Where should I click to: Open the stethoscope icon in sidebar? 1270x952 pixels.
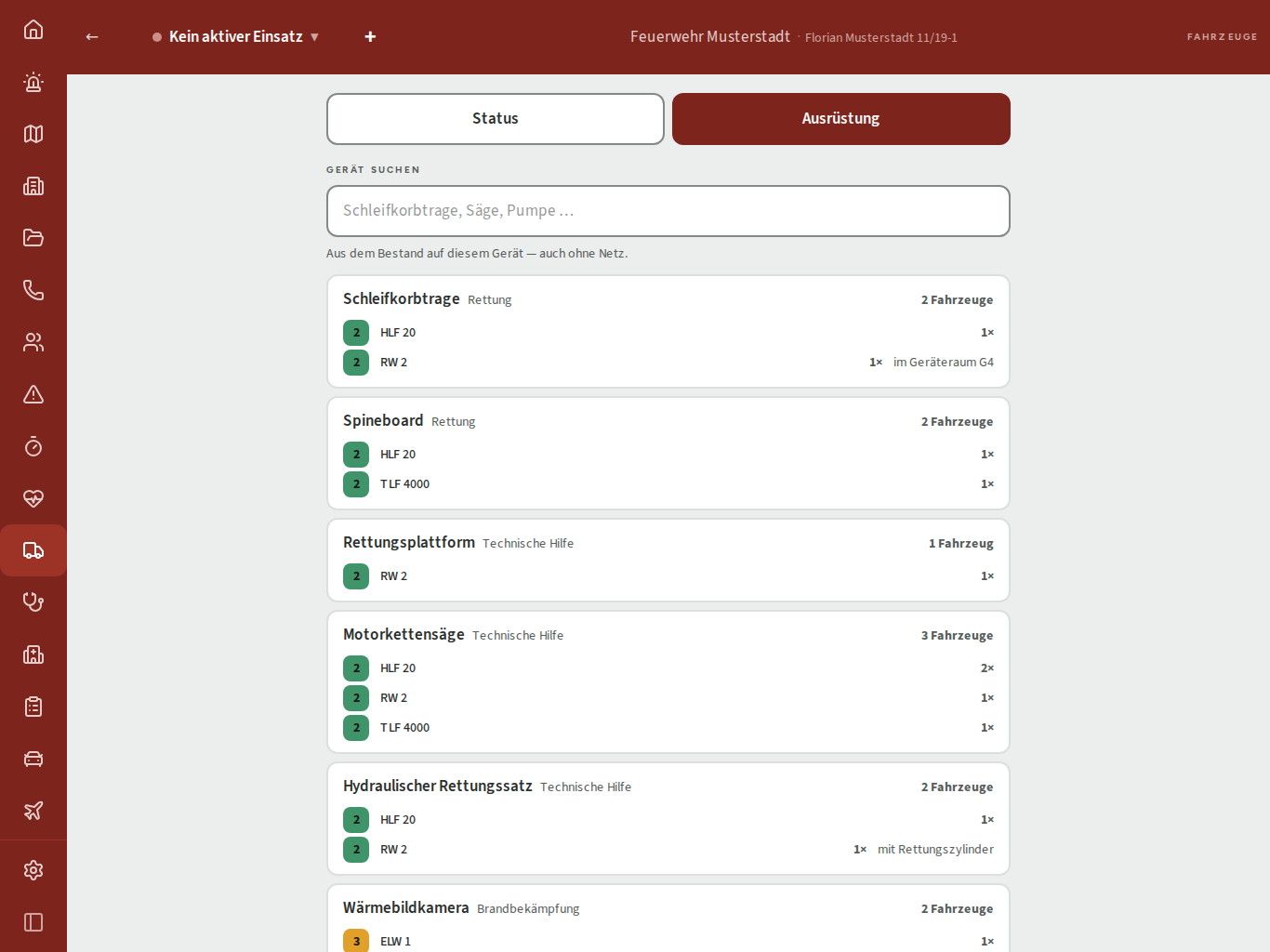coord(33,602)
